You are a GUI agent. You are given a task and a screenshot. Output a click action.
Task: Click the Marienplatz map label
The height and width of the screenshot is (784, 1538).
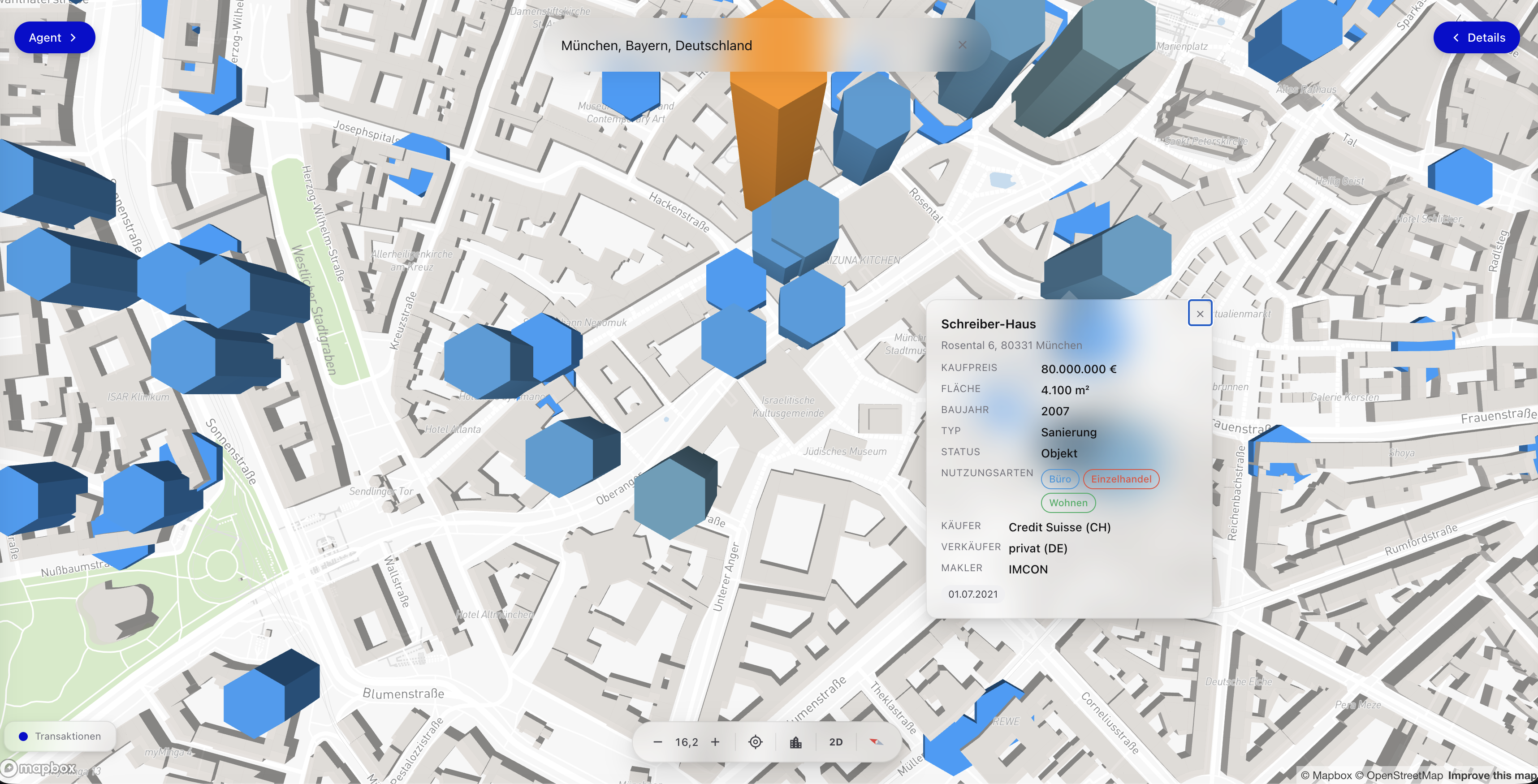click(1182, 46)
